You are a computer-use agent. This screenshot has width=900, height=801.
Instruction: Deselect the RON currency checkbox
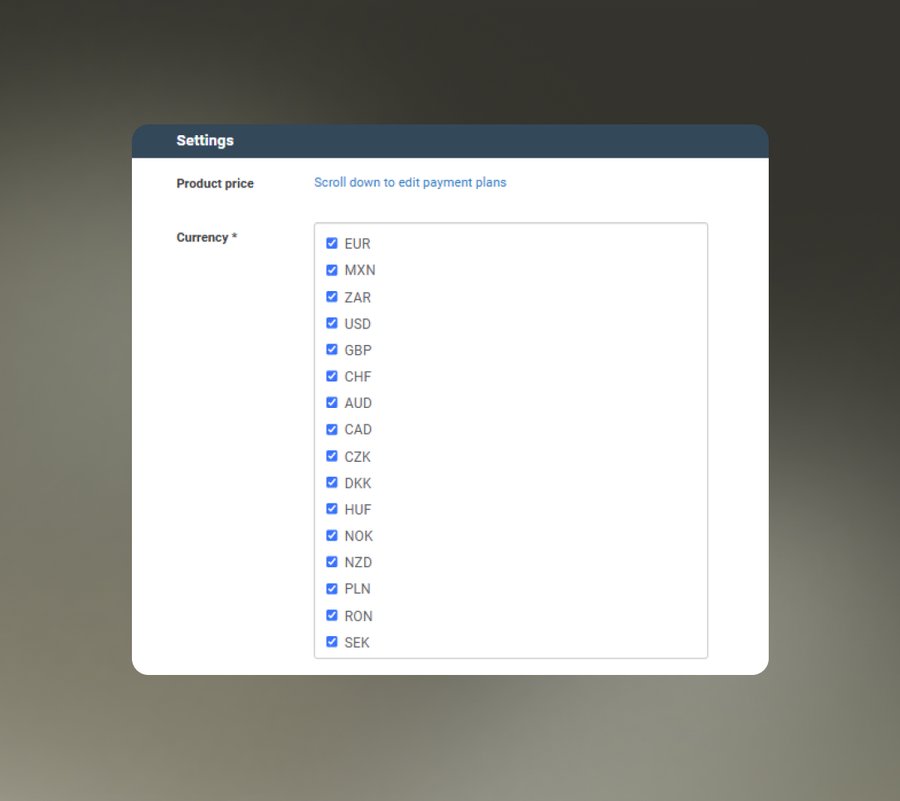point(332,615)
